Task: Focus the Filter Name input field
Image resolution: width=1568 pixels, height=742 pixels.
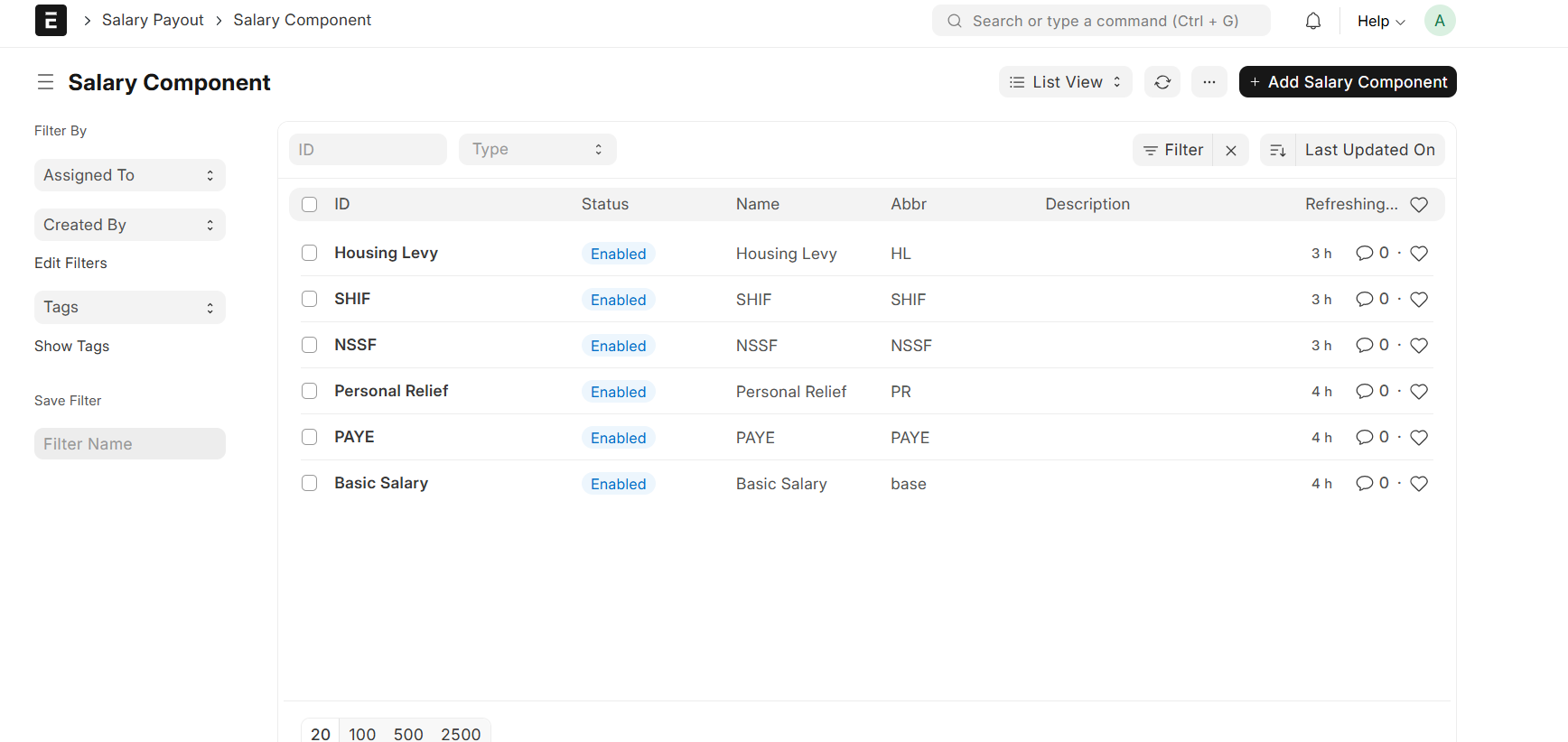Action: [130, 443]
